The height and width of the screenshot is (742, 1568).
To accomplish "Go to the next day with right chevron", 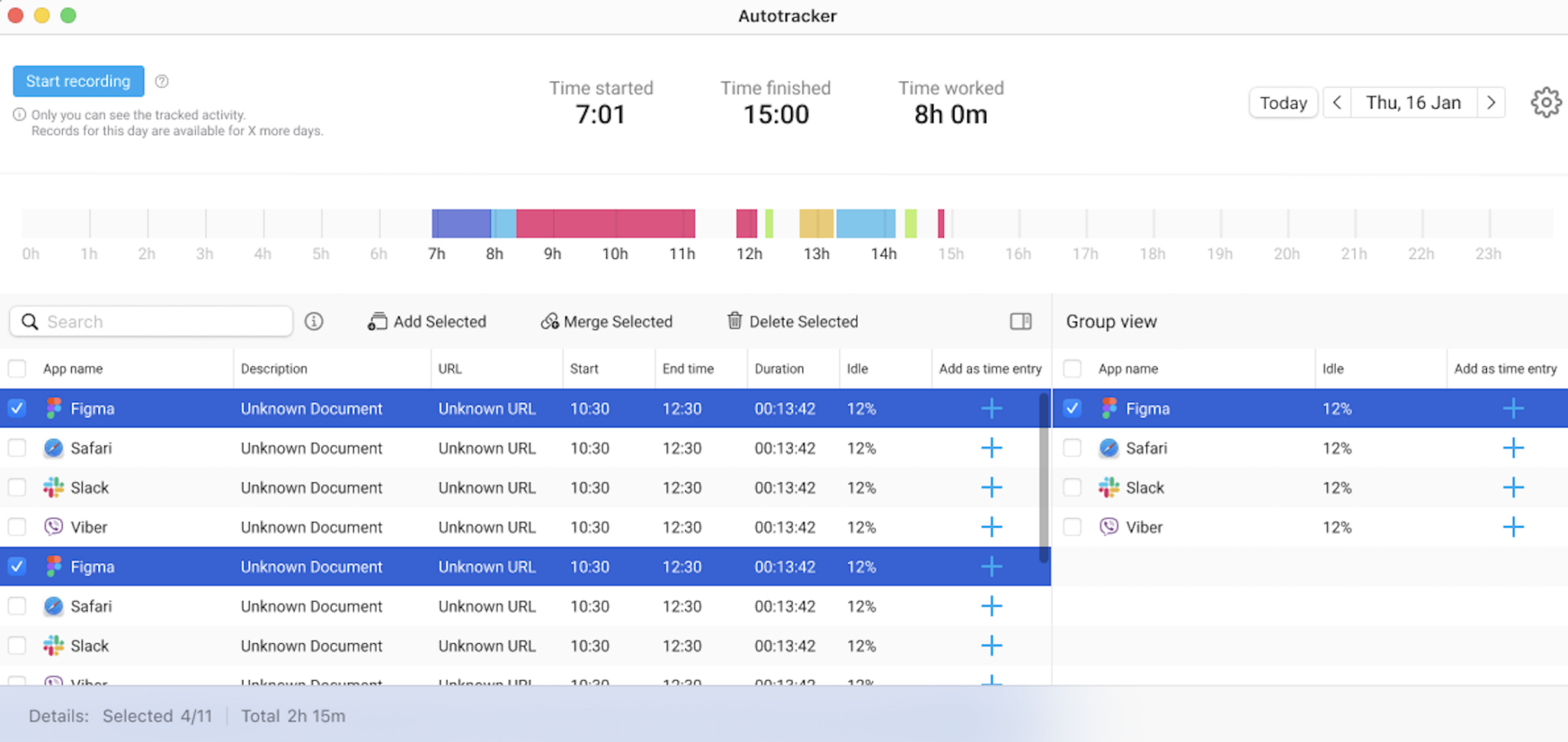I will click(x=1491, y=103).
